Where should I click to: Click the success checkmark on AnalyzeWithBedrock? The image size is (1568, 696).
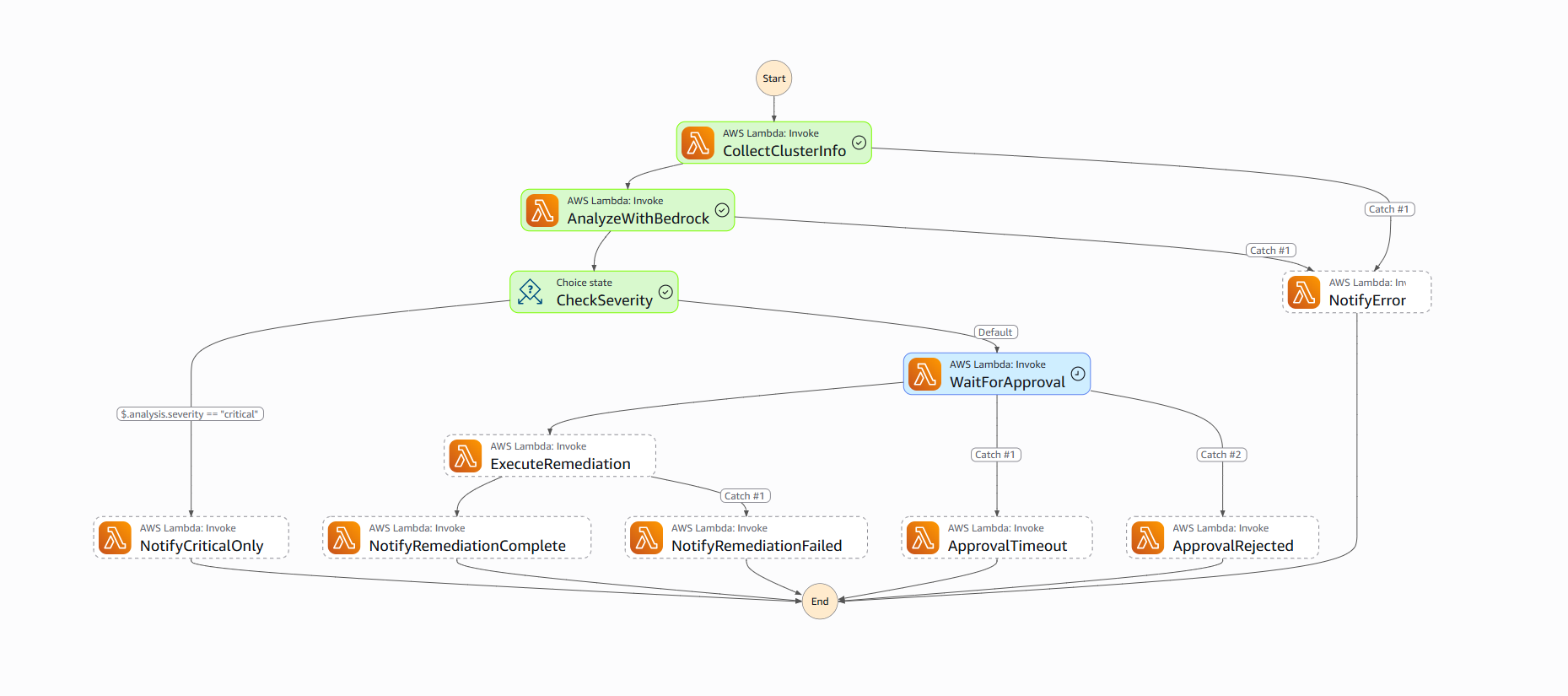click(722, 210)
